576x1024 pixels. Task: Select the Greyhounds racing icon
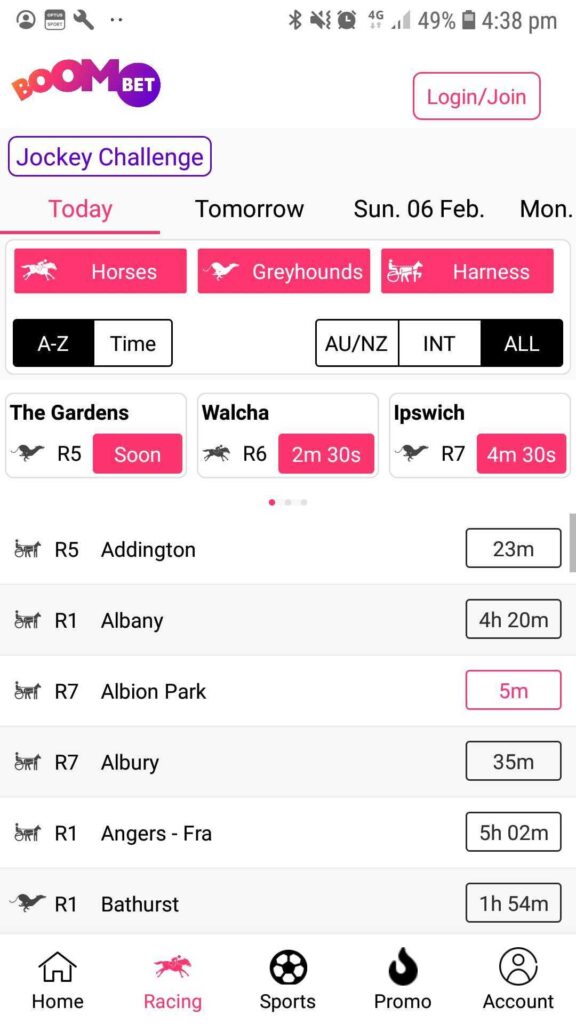(223, 271)
